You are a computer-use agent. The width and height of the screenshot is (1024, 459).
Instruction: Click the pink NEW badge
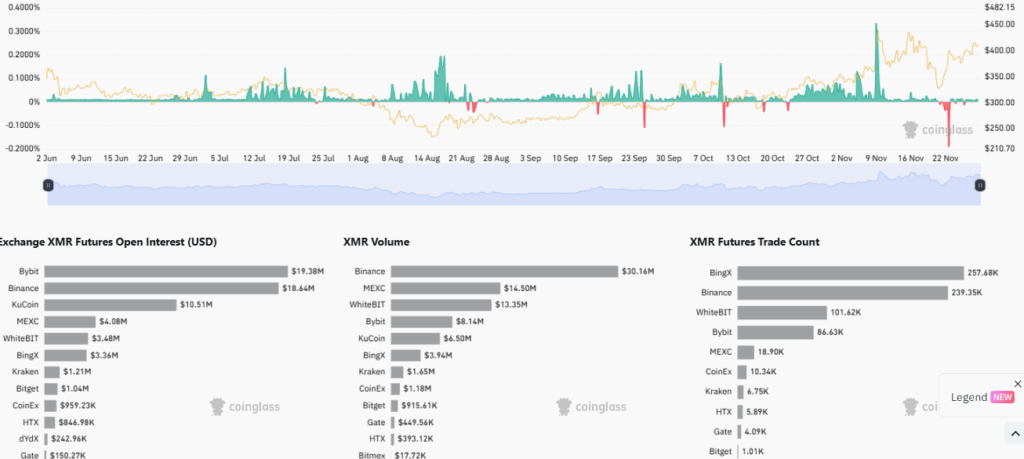point(1003,397)
